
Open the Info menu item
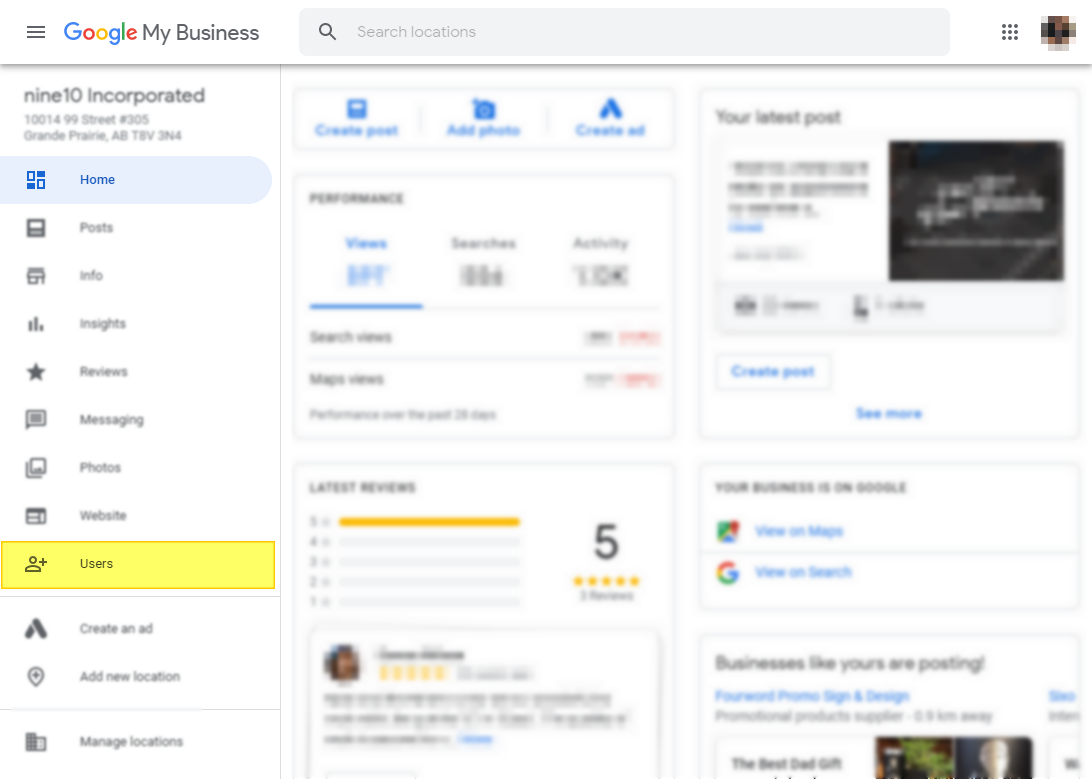(x=91, y=276)
